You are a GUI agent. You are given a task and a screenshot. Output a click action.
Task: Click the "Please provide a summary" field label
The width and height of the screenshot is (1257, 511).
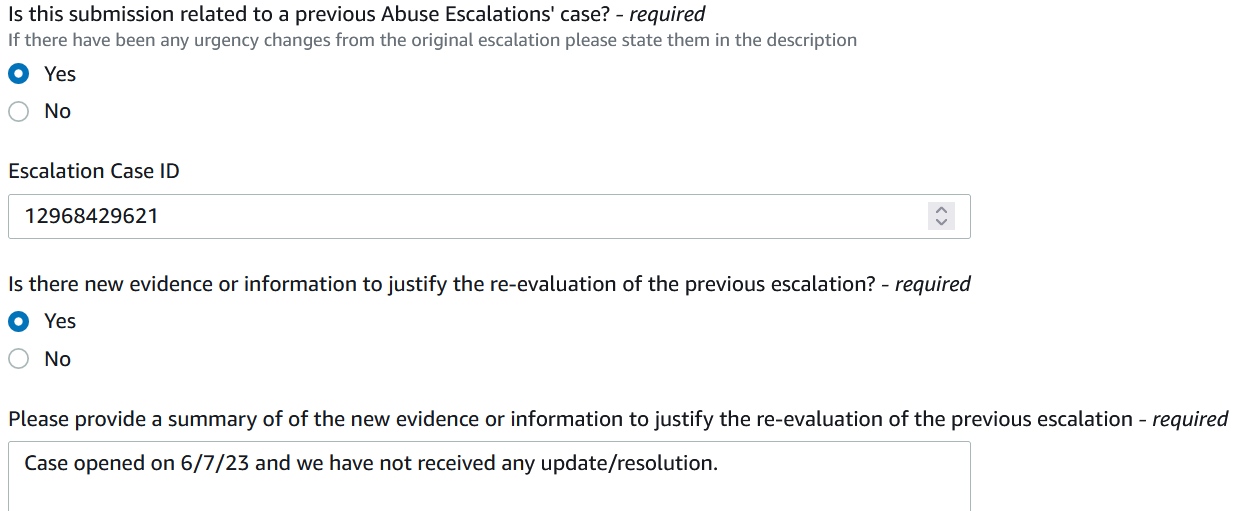coord(618,419)
